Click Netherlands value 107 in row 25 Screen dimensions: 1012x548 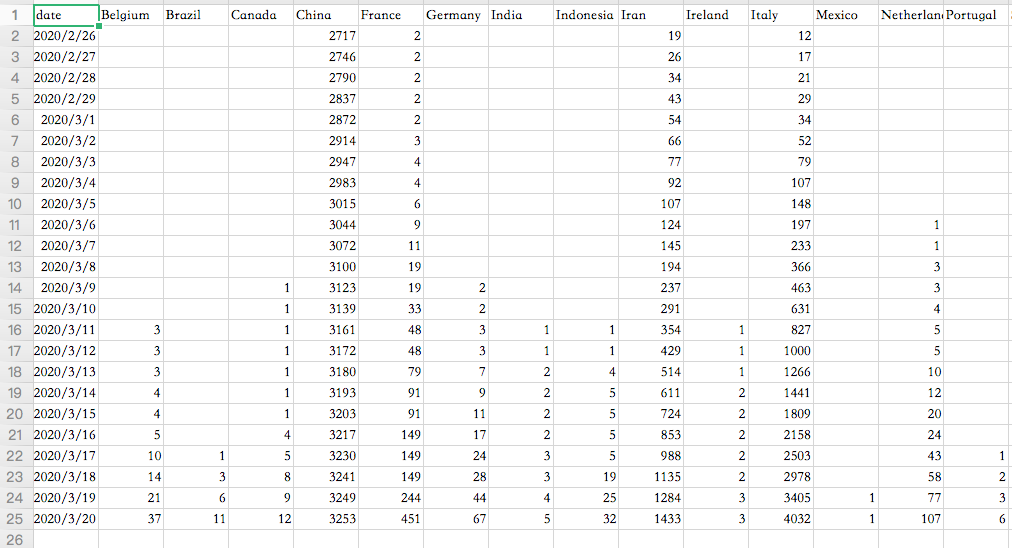[x=911, y=519]
